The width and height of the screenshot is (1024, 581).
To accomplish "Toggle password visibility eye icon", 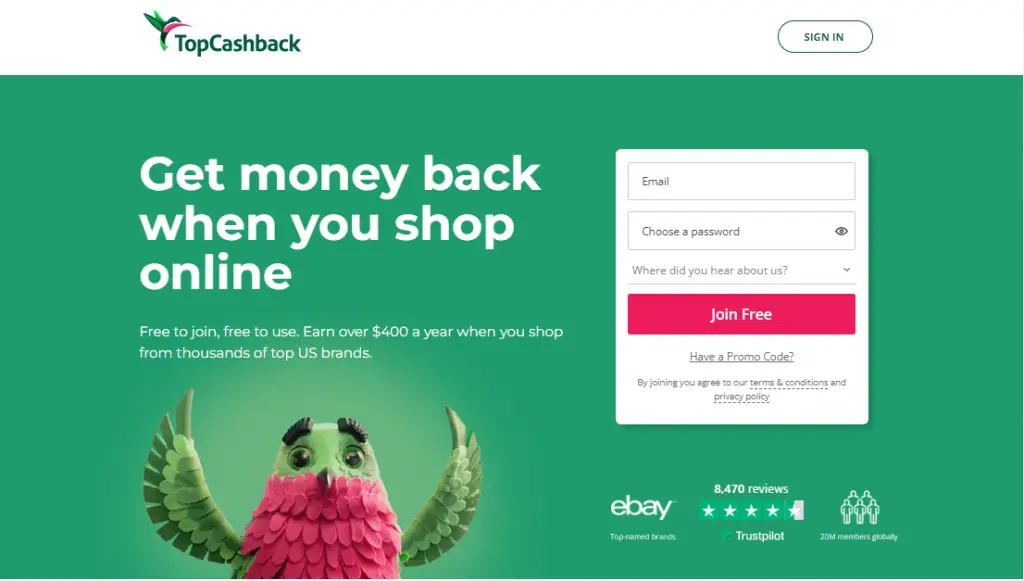I will click(841, 231).
